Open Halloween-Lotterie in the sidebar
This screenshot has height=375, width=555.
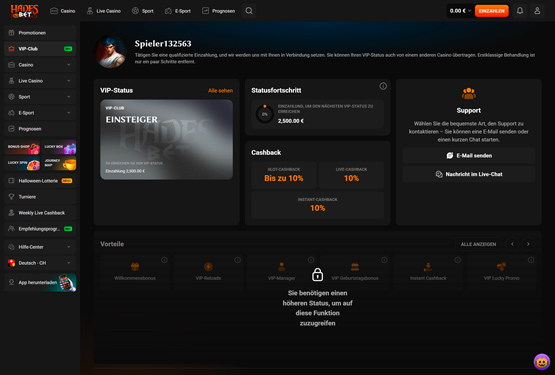[40, 181]
